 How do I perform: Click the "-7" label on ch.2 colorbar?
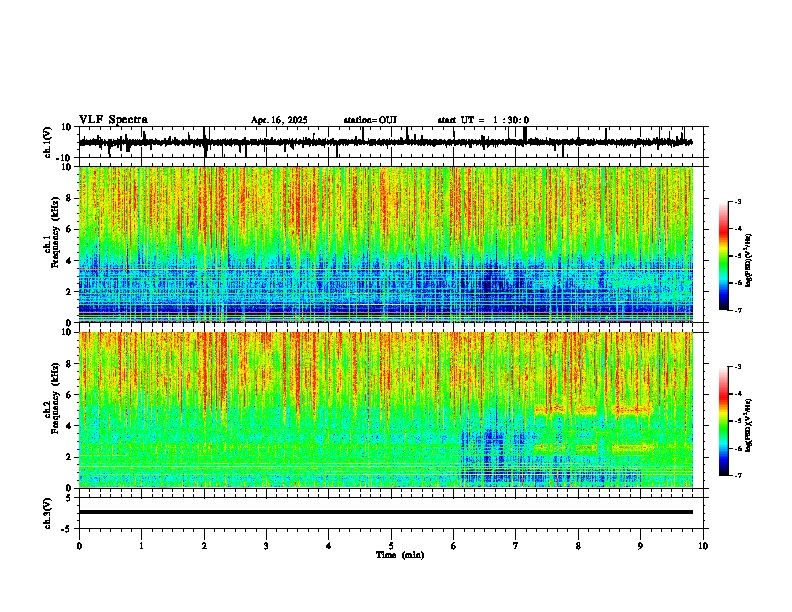(737, 475)
